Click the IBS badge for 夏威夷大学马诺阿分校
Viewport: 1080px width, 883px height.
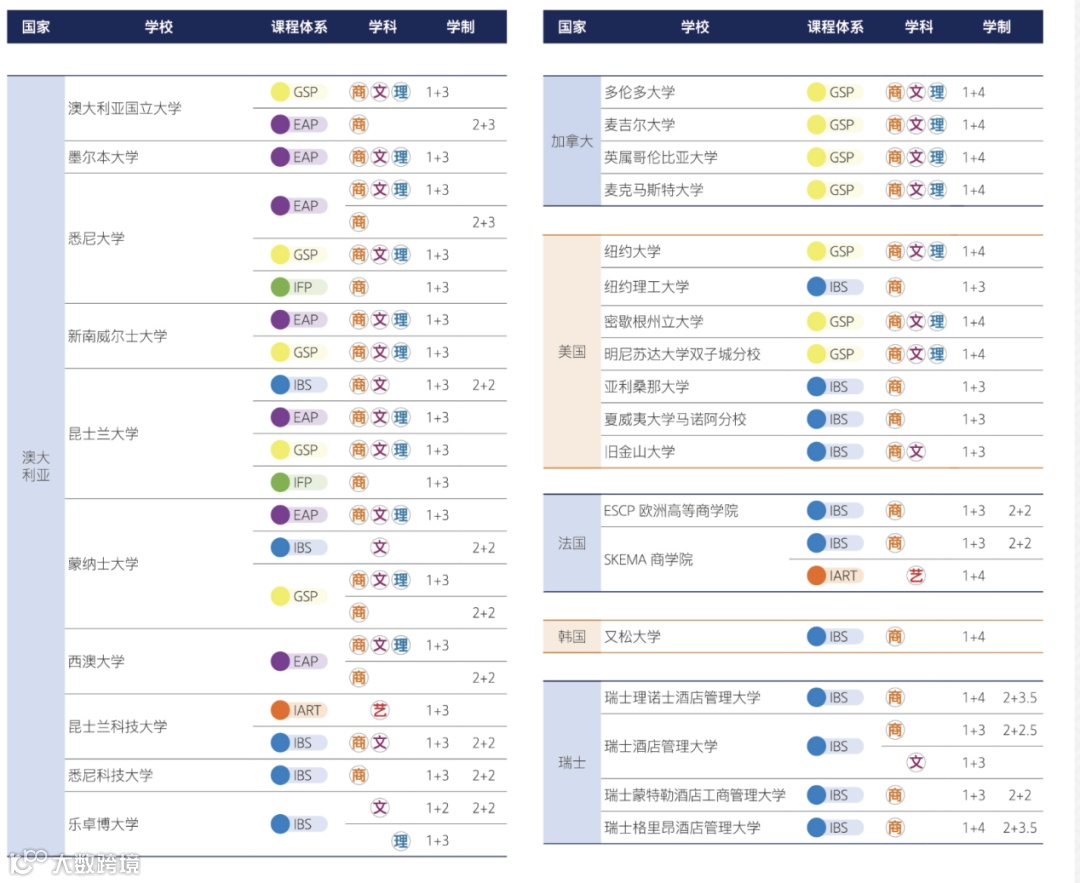tap(834, 419)
